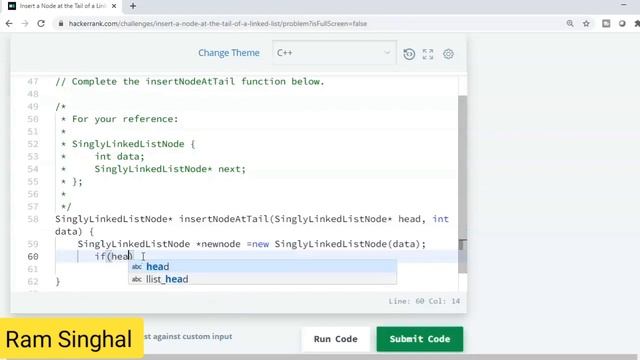Open editor settings gear icon

(448, 54)
